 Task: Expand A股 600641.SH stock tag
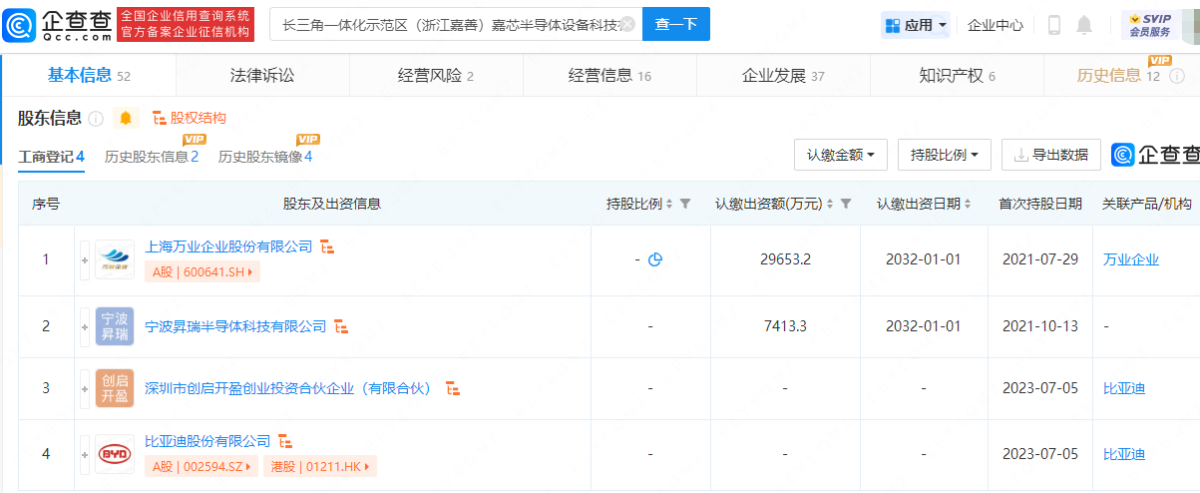(x=203, y=271)
